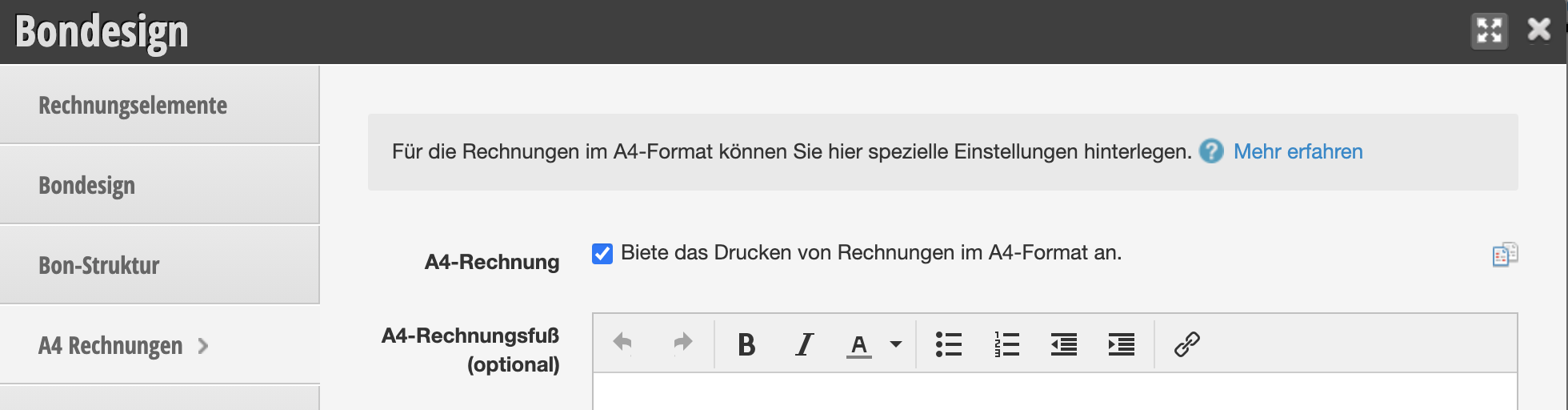Click the undo arrow in editor toolbar
Screen dimensions: 1568x410
[x=622, y=344]
